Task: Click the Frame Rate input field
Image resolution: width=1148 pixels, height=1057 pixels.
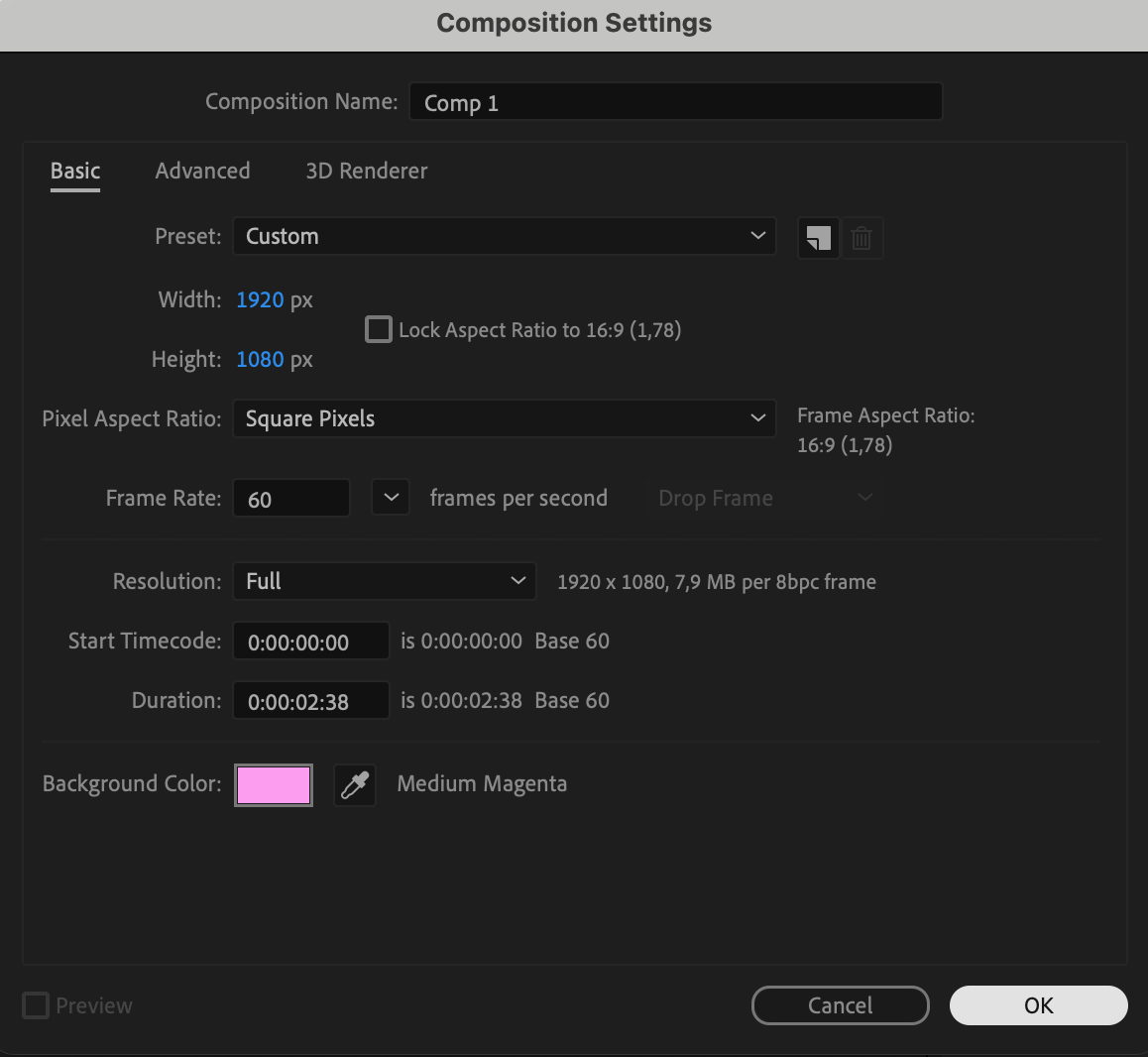Action: pos(291,499)
